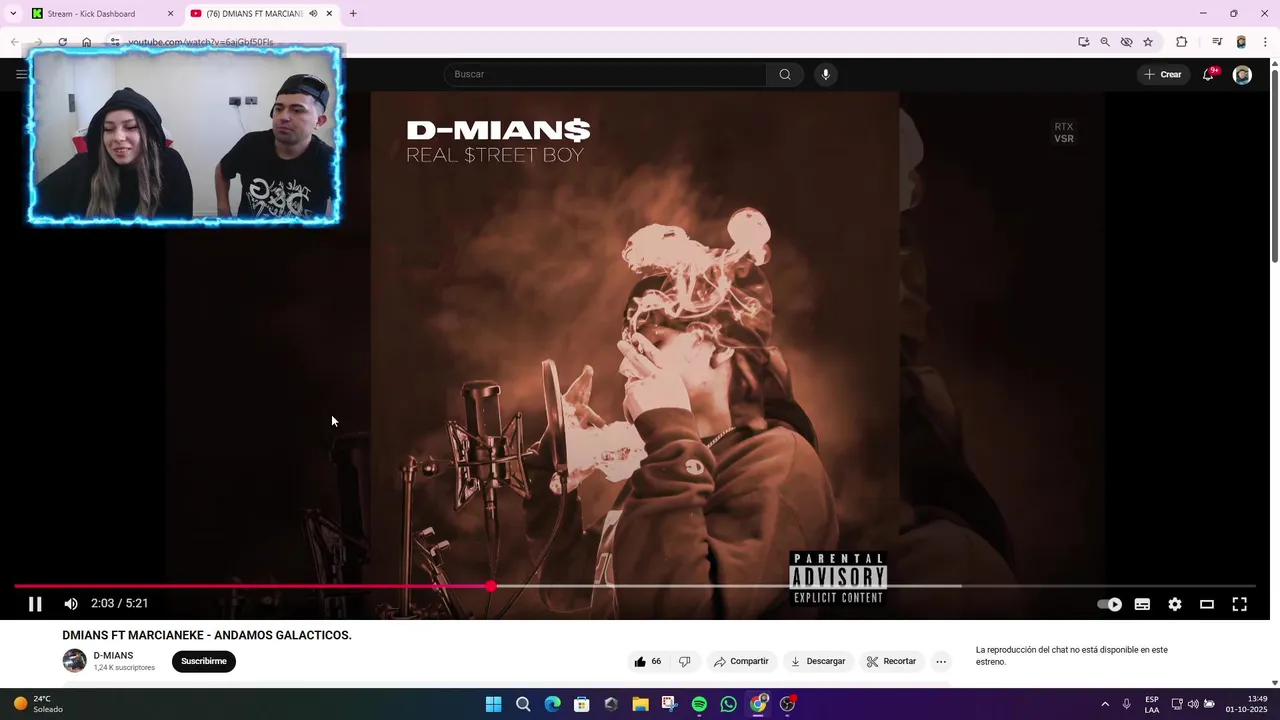The height and width of the screenshot is (720, 1280).
Task: Open the tab search dropdown arrow
Action: [13, 14]
